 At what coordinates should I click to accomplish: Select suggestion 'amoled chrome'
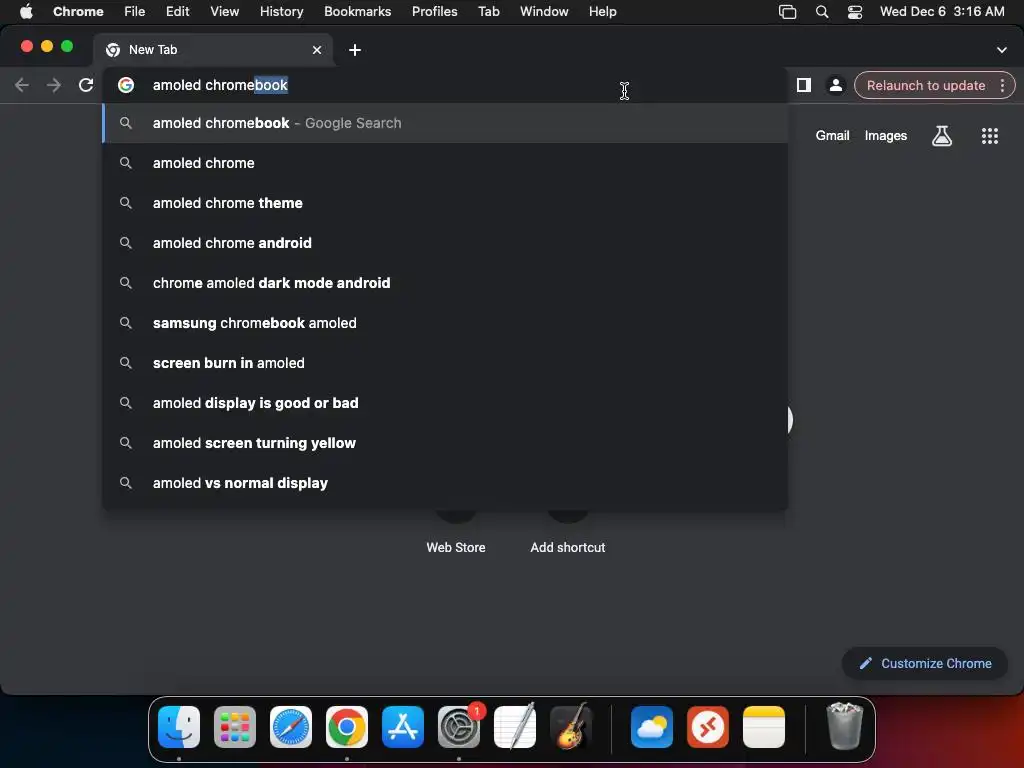pyautogui.click(x=445, y=163)
